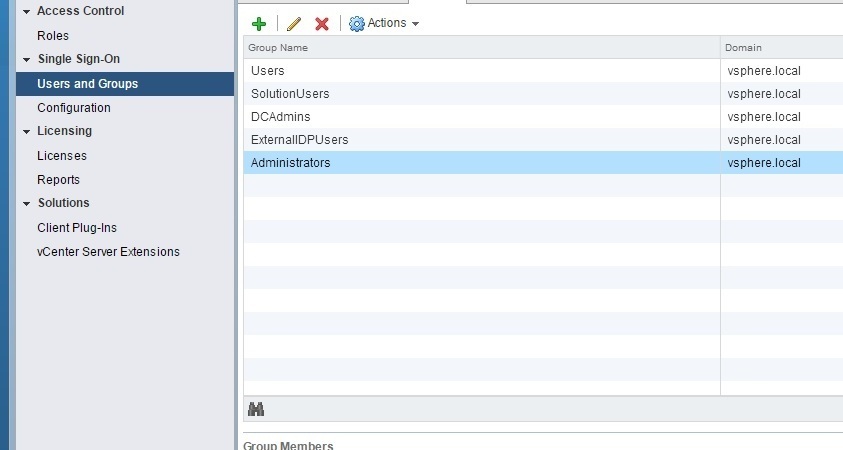Select the DCAdmins group row

[x=543, y=117]
